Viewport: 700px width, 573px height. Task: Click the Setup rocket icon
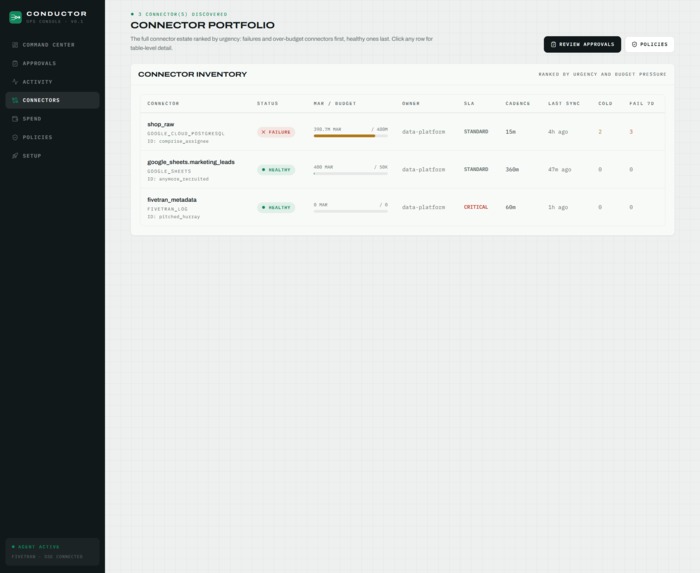15,156
